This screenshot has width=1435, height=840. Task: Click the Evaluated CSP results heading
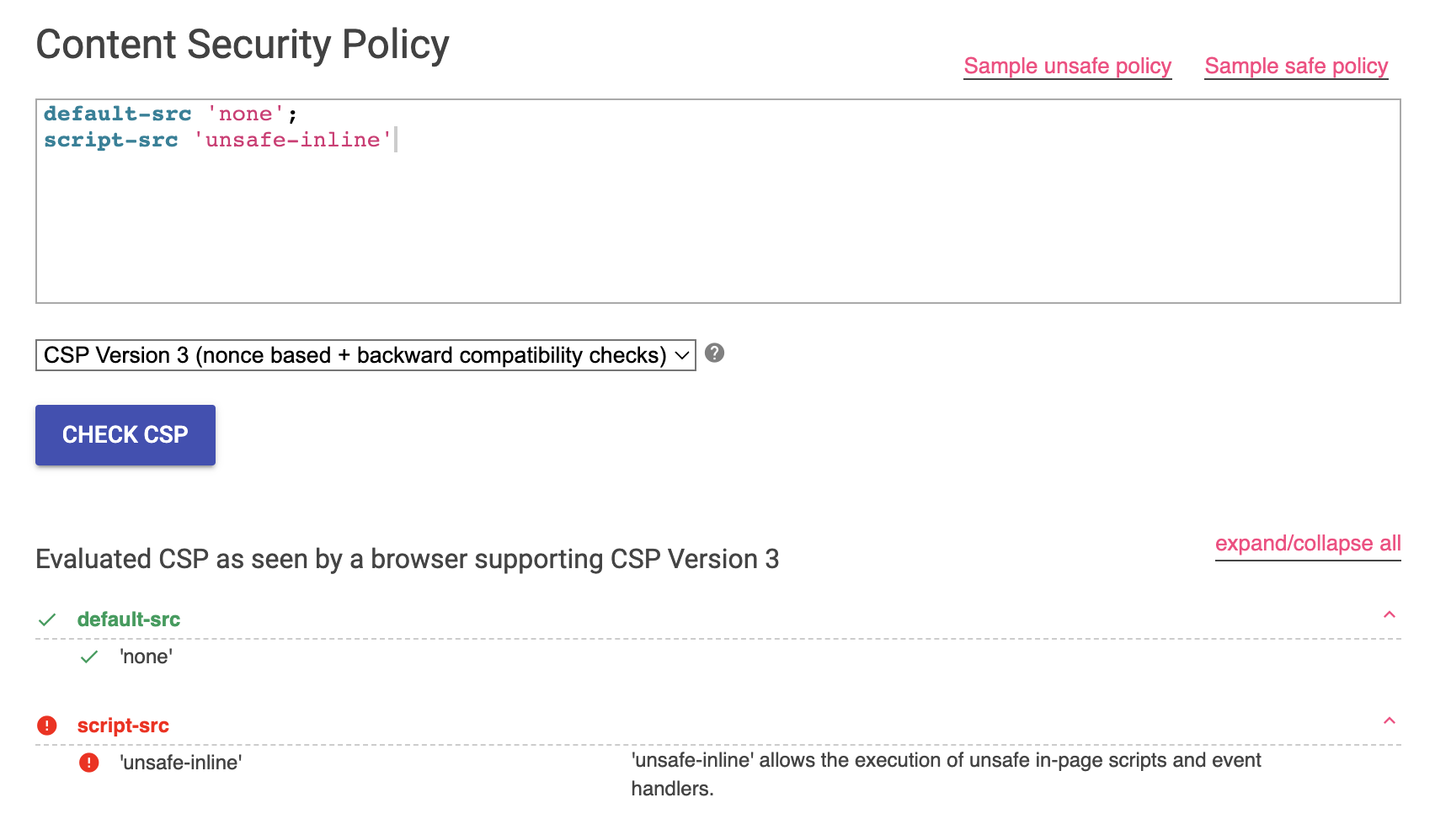point(407,560)
